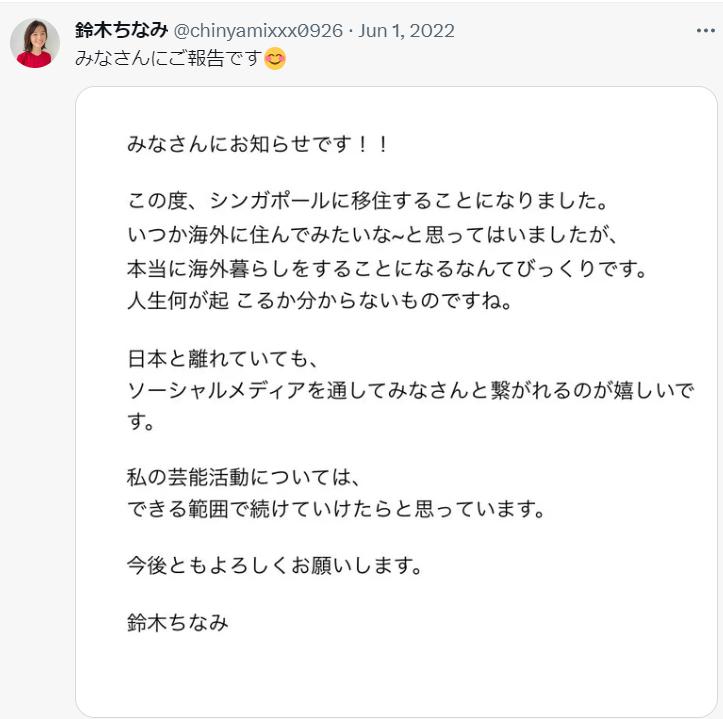Open the Jun 1, 2022 timestamp link
The image size is (723, 719).
(406, 31)
